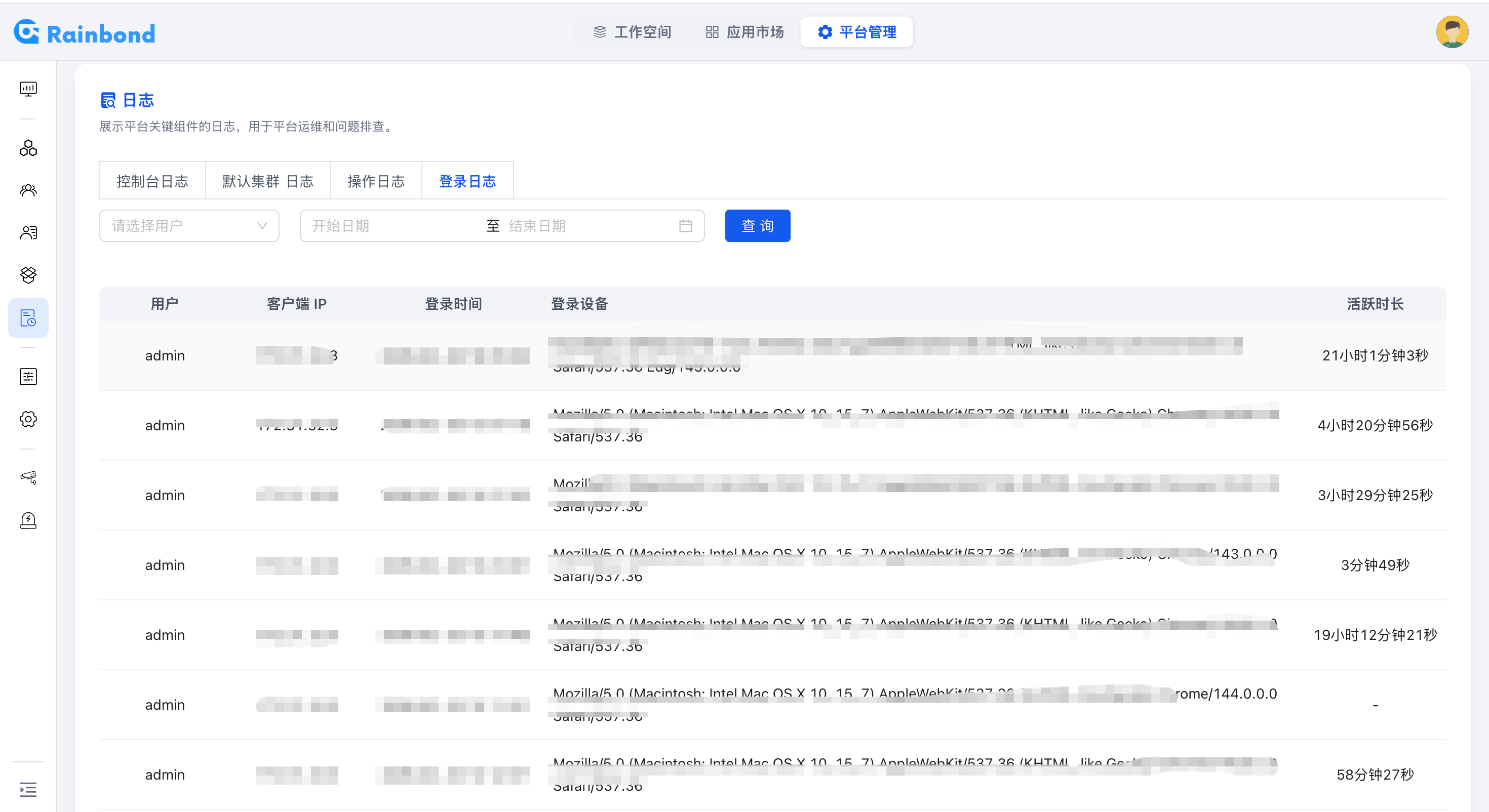This screenshot has width=1489, height=812.
Task: Open the user list sidebar icon
Action: (x=28, y=232)
